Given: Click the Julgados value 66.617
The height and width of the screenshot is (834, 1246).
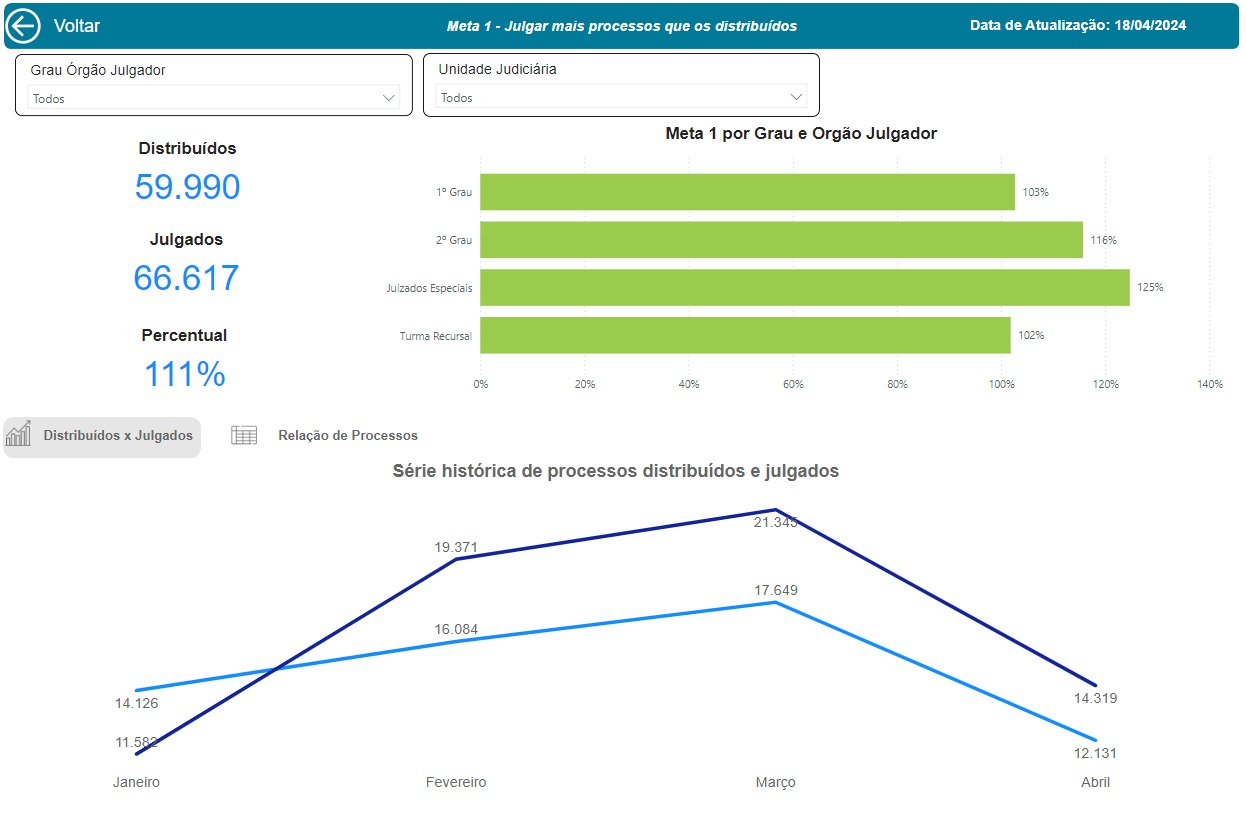Looking at the screenshot, I should click(186, 278).
